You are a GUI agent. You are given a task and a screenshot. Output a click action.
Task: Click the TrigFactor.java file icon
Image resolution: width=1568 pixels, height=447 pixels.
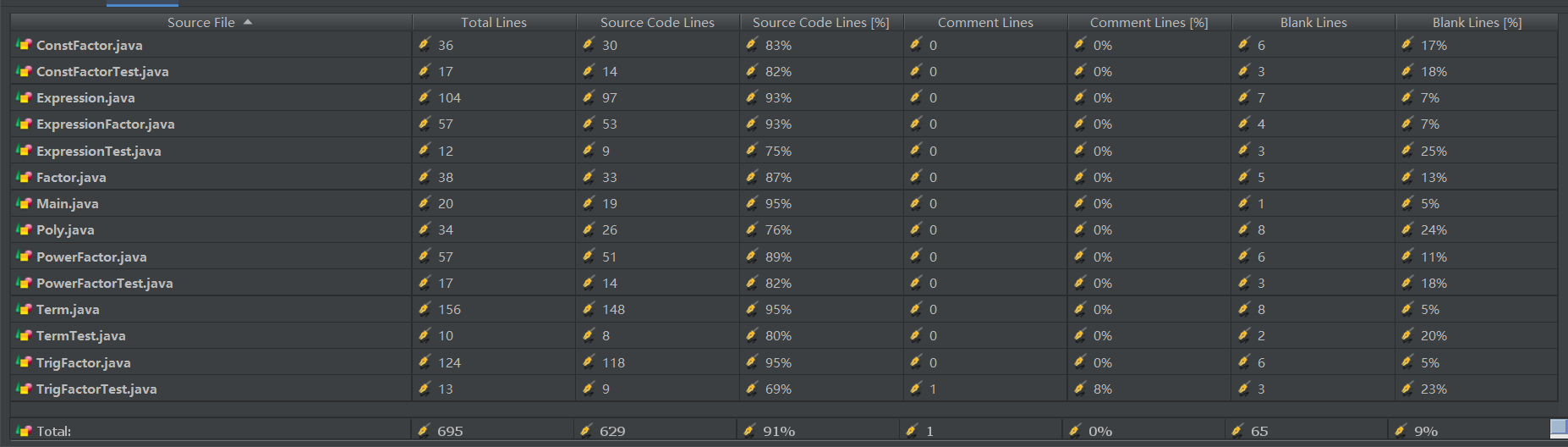click(24, 362)
